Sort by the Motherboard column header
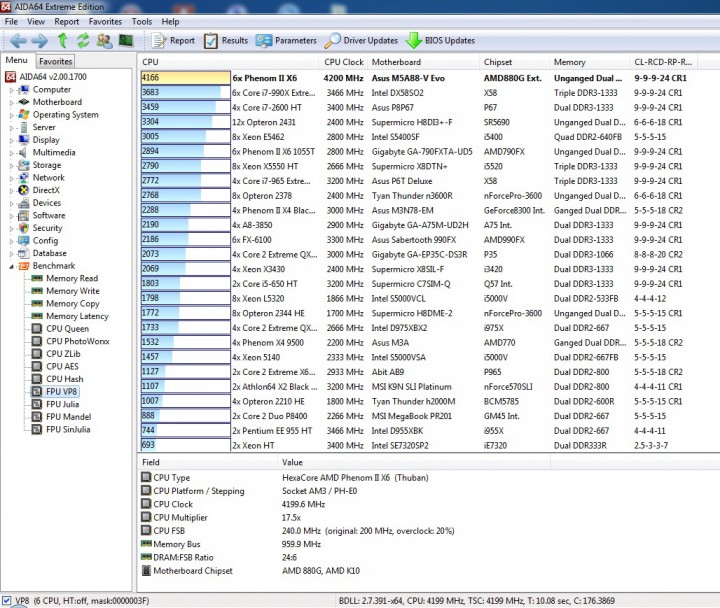Image resolution: width=720 pixels, height=608 pixels. (422, 62)
